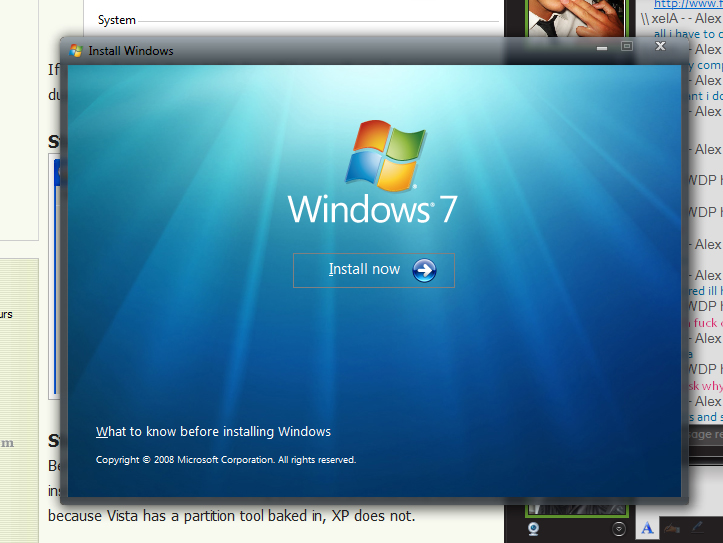The height and width of the screenshot is (543, 723).
Task: Select the blue letter A font tab
Action: (x=647, y=527)
